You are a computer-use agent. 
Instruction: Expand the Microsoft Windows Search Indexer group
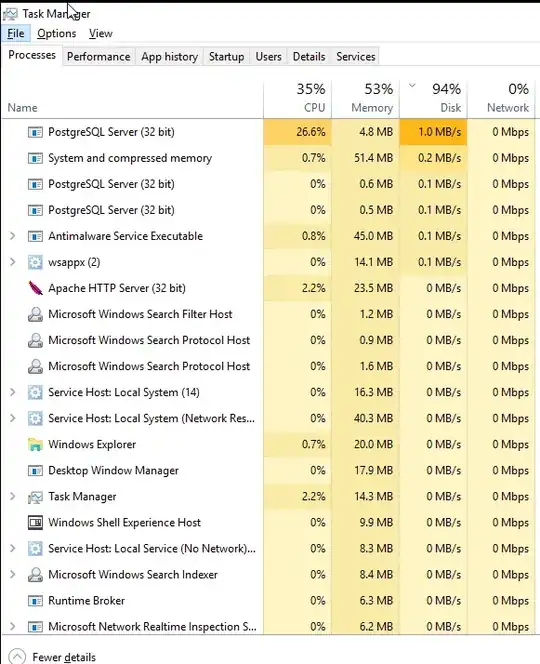13,574
